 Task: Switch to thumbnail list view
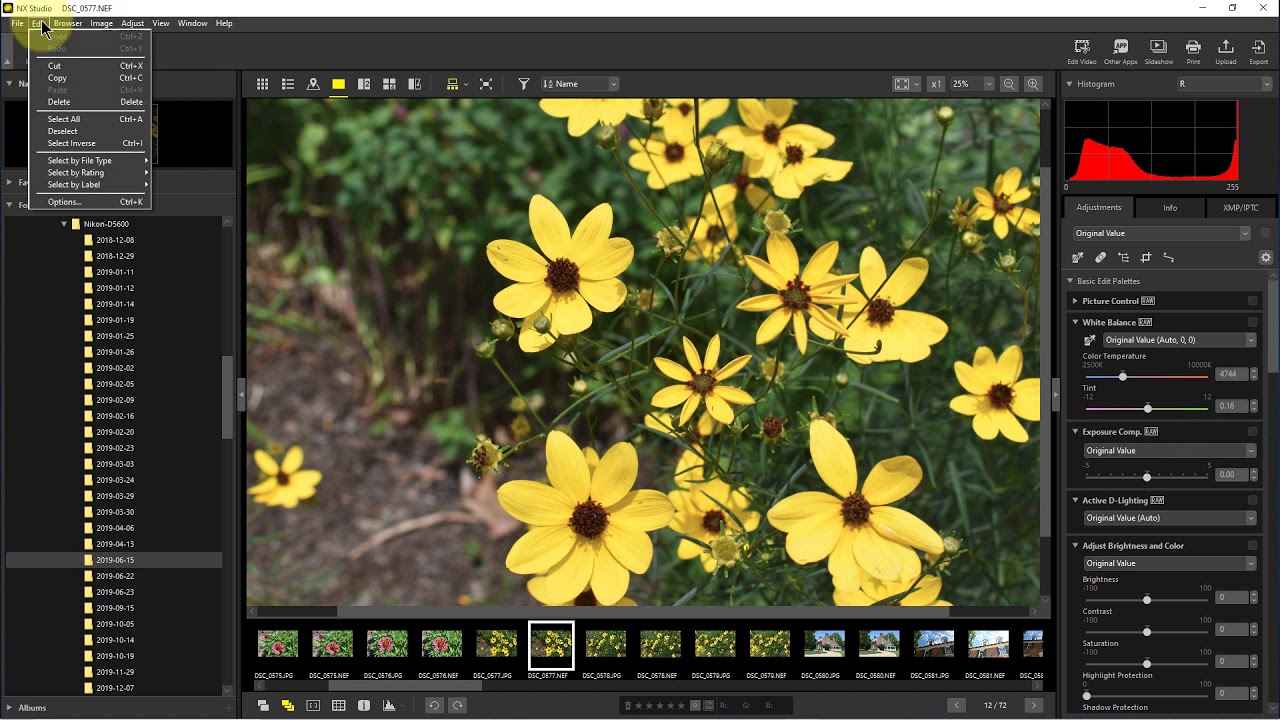(x=287, y=84)
